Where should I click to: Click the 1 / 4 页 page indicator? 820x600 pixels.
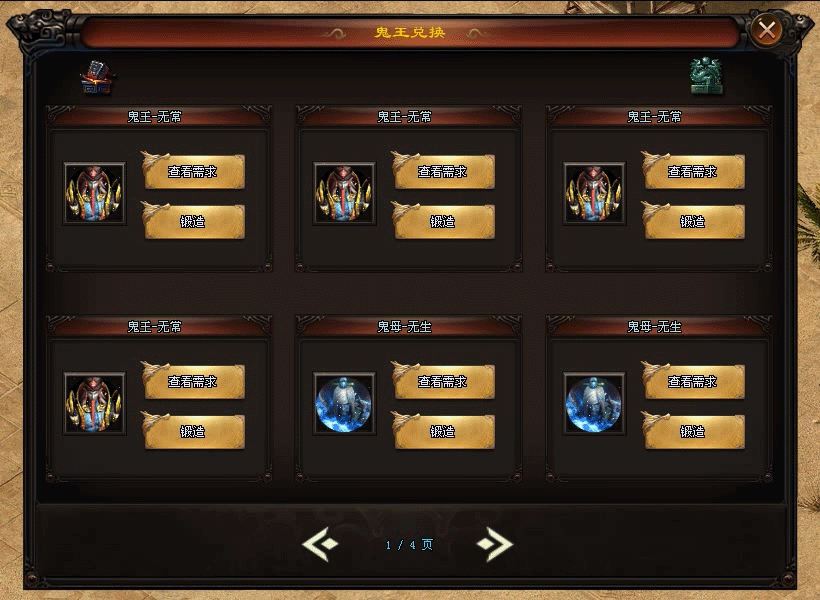409,545
